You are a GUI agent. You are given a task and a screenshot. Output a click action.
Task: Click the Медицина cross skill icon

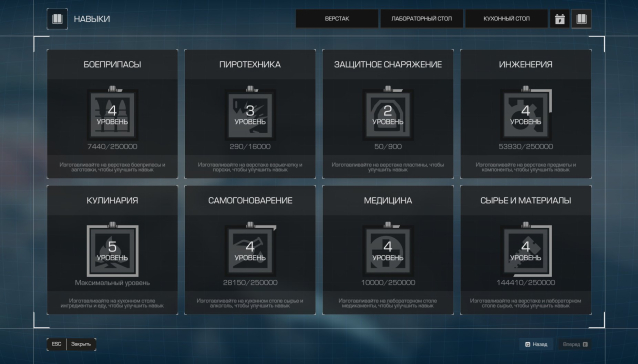pos(388,251)
